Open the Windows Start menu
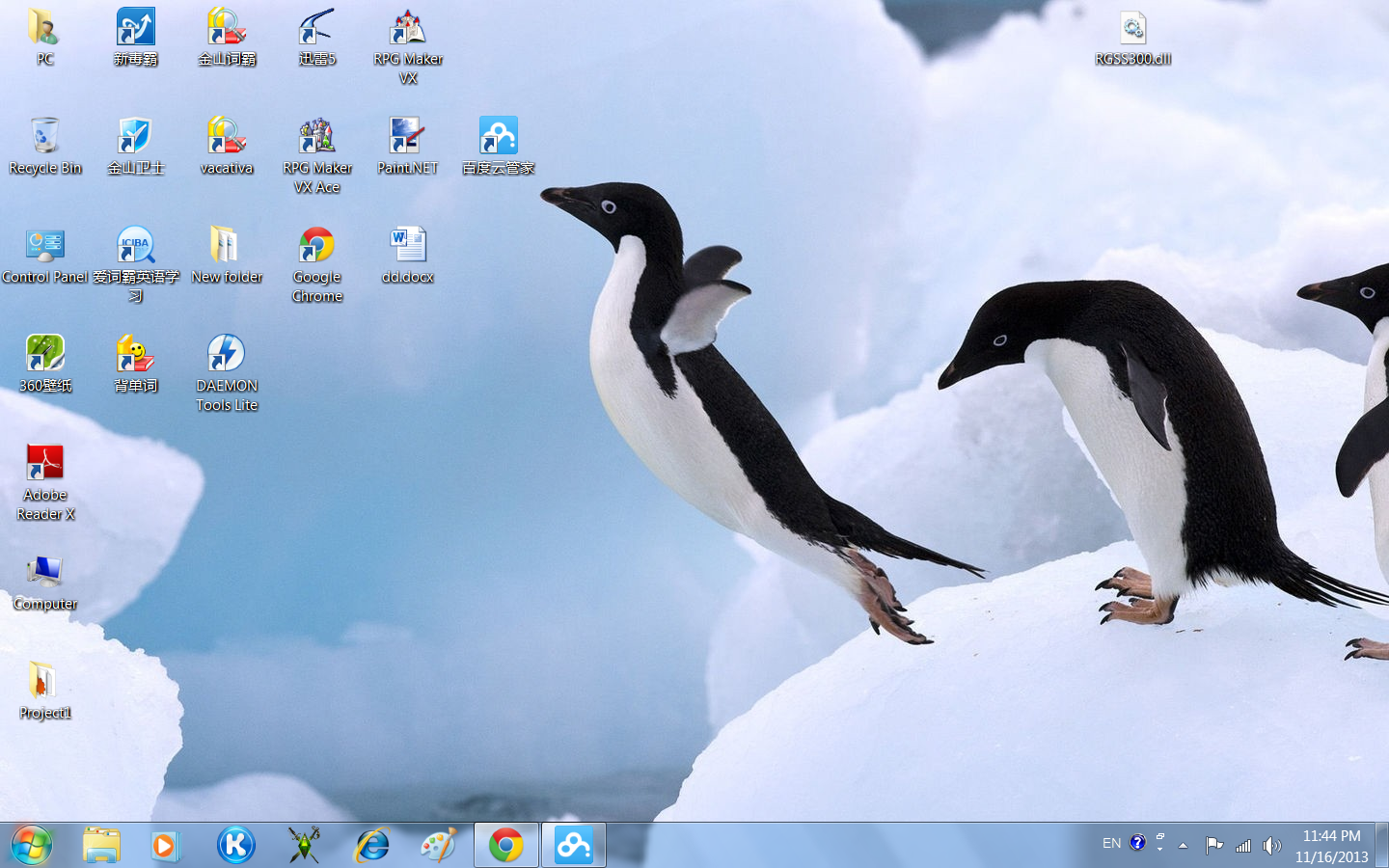1389x868 pixels. pyautogui.click(x=31, y=845)
